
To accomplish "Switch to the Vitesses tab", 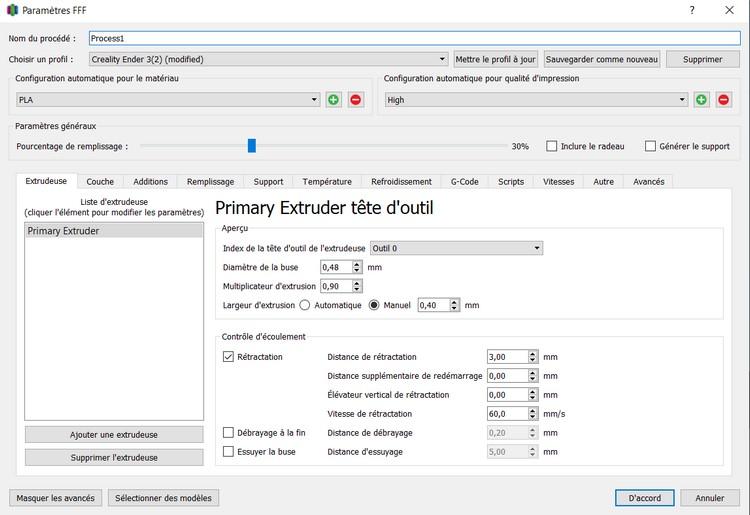I will [558, 182].
